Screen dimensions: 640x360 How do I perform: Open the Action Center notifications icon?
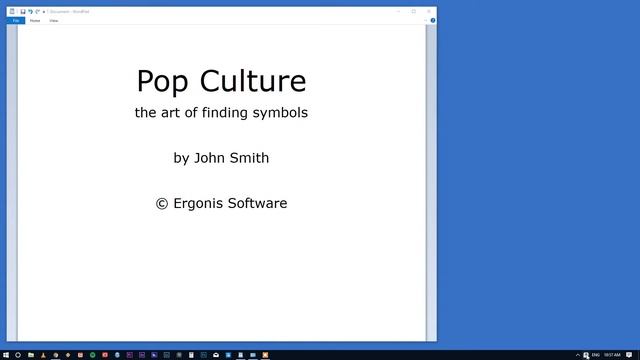pyautogui.click(x=629, y=355)
